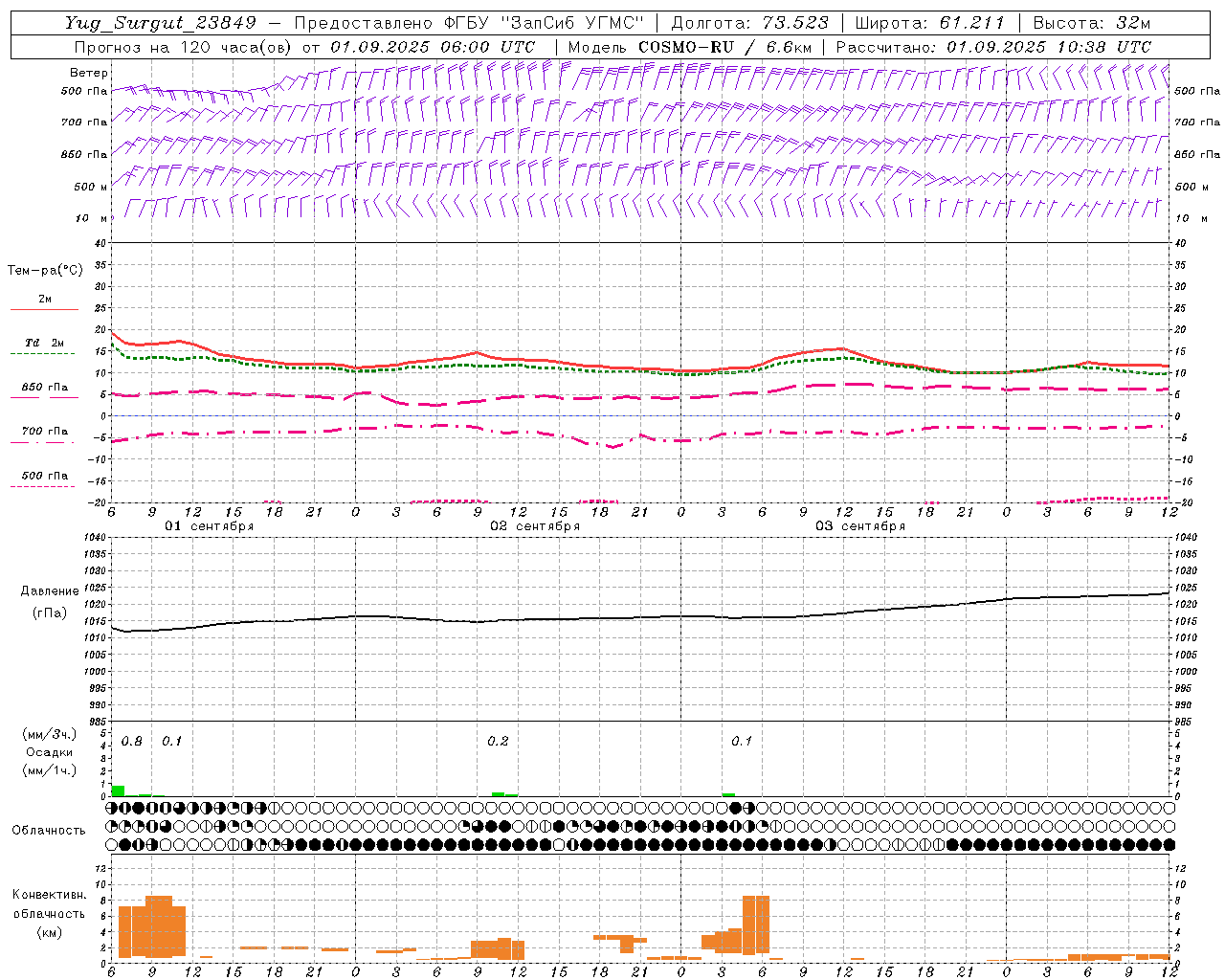This screenshot has height=980, width=1225.
Task: Click left-axis "40" temperature scale value
Action: pos(100,243)
